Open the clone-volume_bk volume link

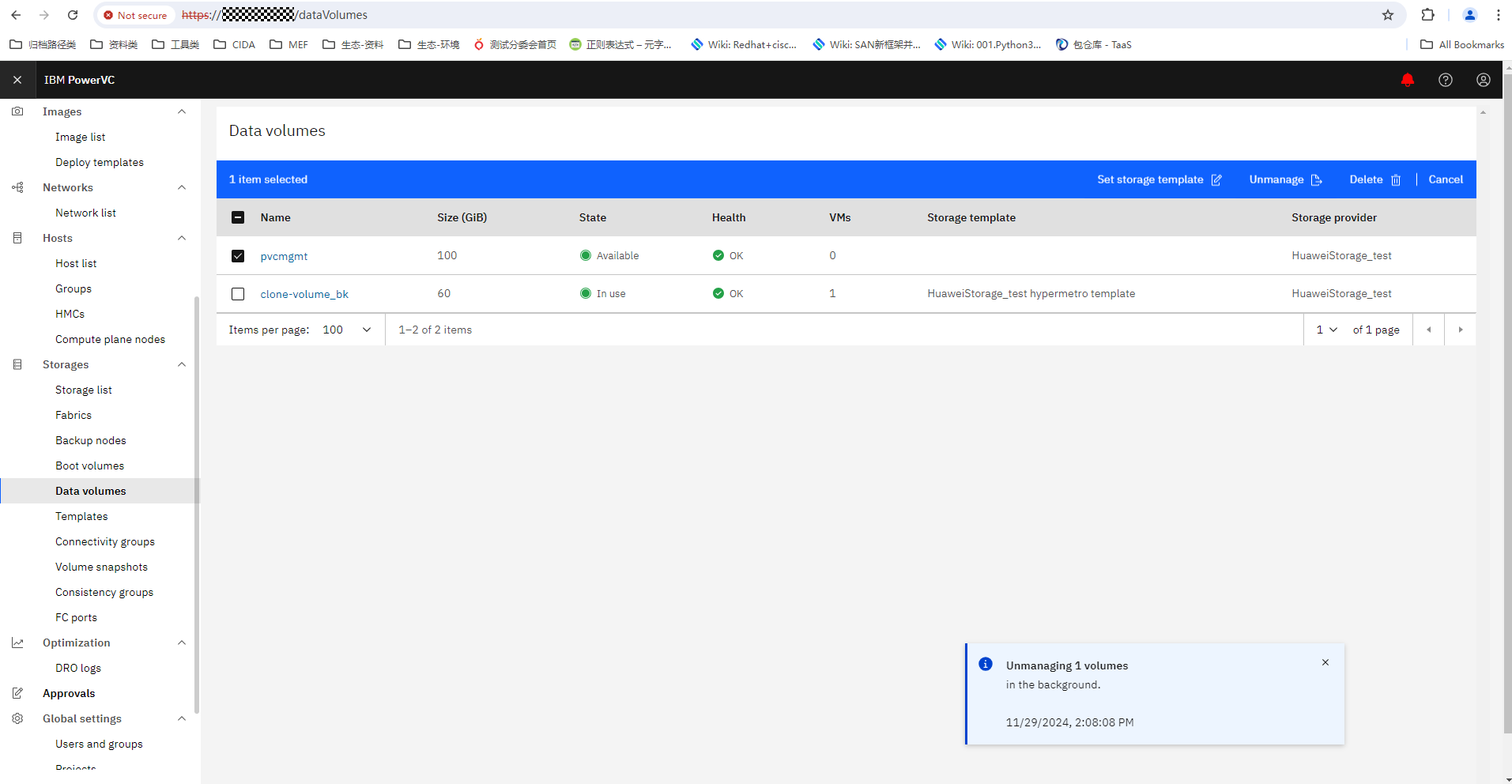click(304, 294)
